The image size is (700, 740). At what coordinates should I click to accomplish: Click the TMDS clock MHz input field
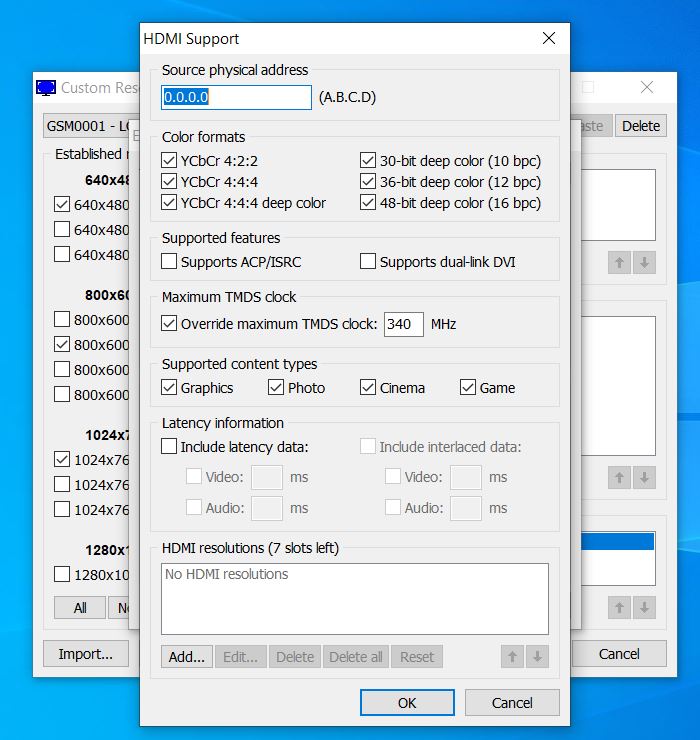(x=403, y=324)
